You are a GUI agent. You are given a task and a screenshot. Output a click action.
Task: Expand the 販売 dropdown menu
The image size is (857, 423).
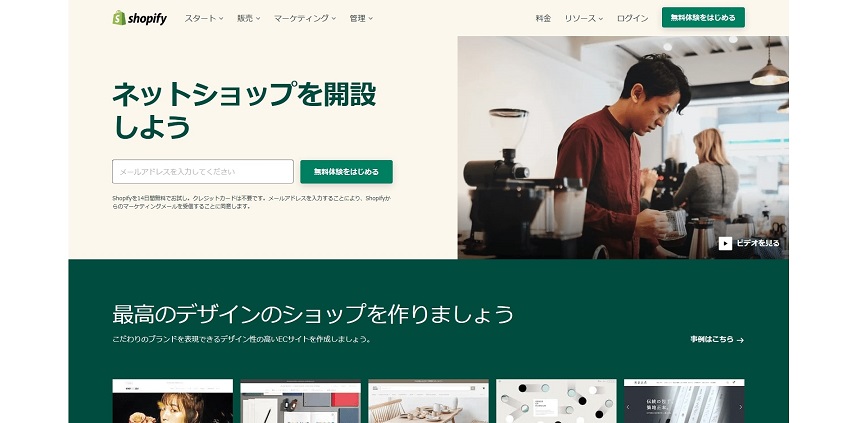249,18
